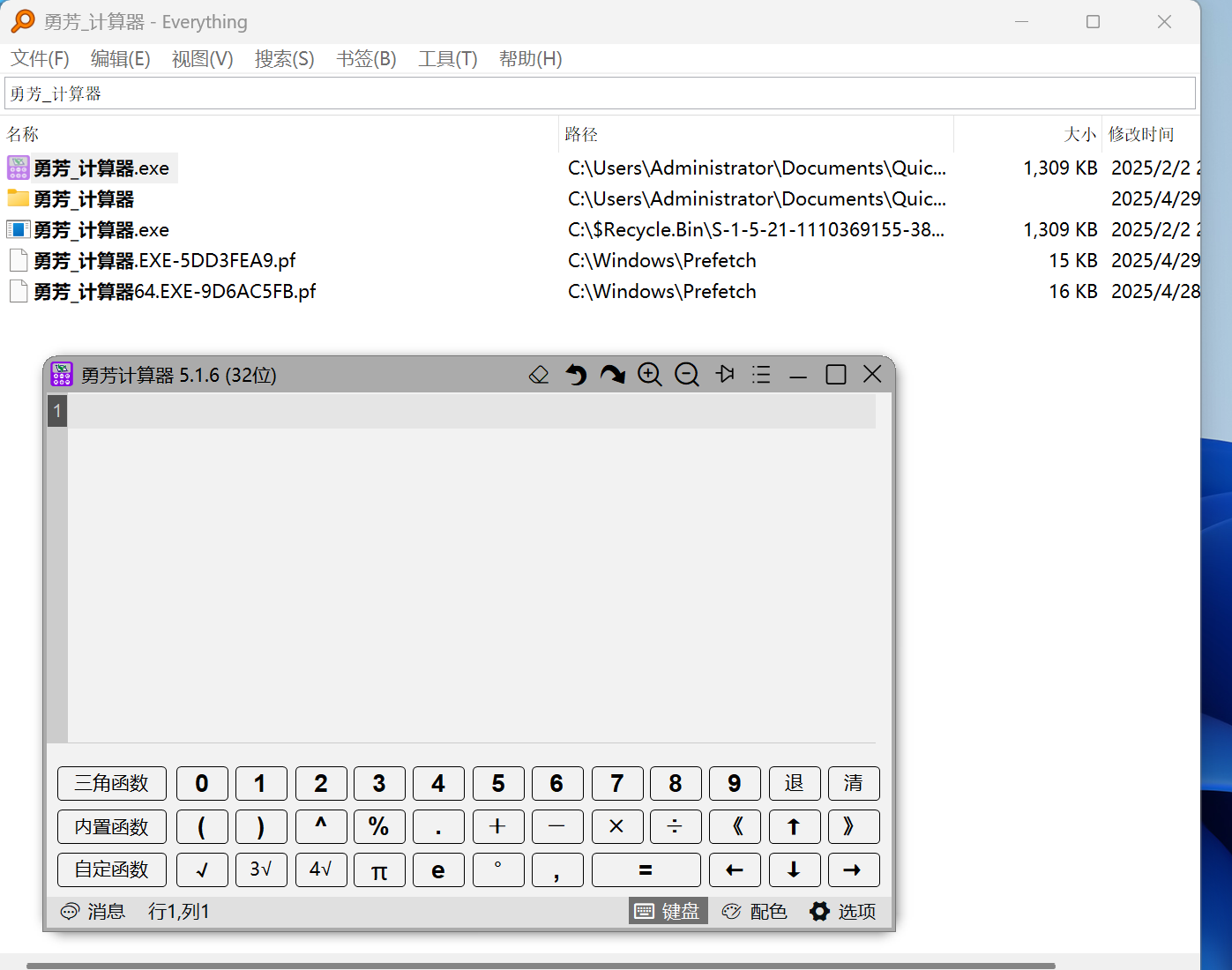The image size is (1232, 970).
Task: Click the Everything horizontal scrollbar
Action: 541,966
